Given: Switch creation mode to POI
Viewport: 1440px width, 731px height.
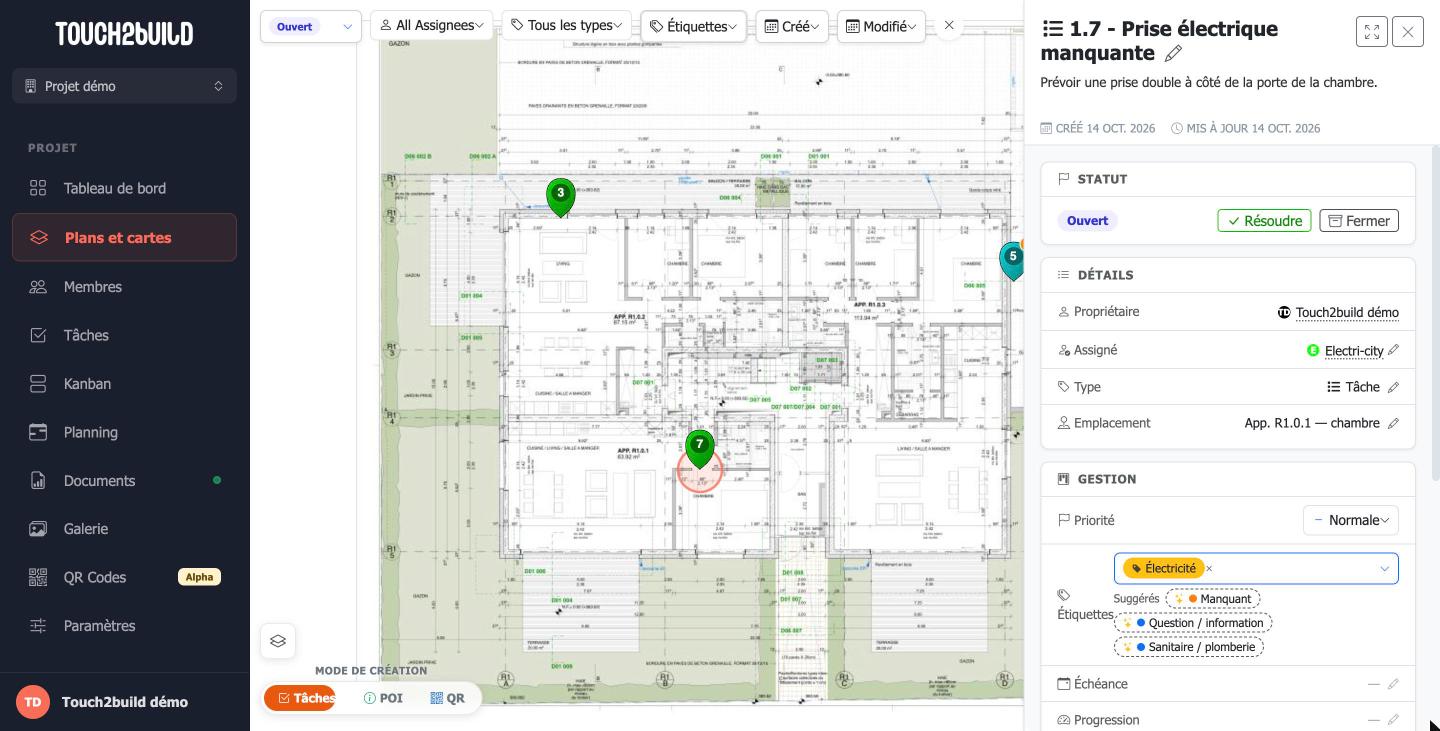Looking at the screenshot, I should tap(383, 698).
